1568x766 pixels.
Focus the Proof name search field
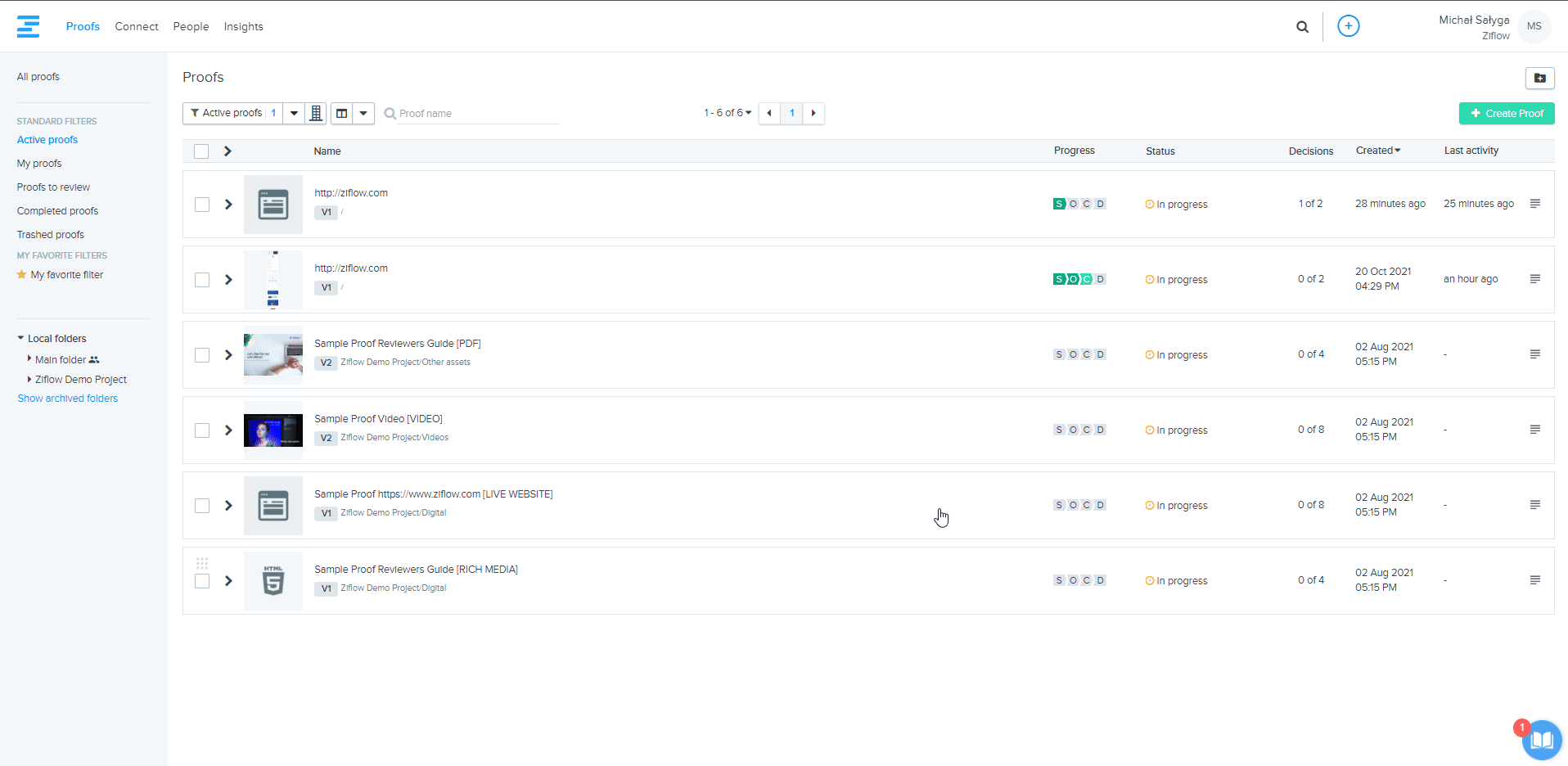[475, 114]
